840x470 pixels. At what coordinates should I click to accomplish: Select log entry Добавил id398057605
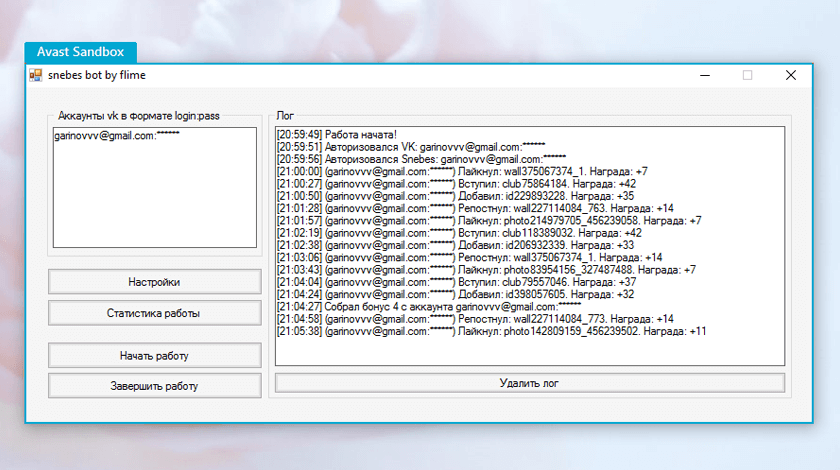point(455,295)
